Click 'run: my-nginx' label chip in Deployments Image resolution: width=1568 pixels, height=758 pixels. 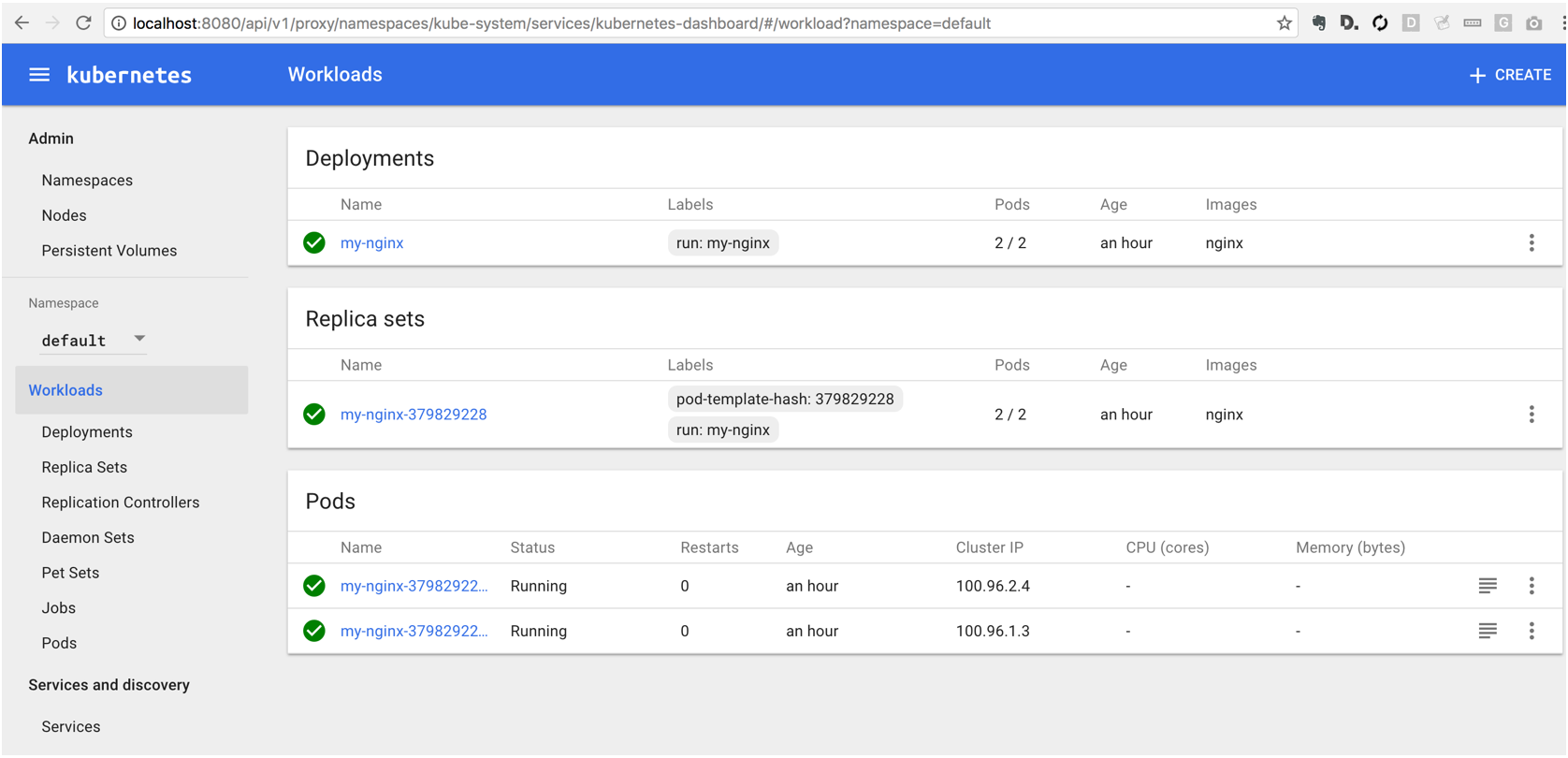723,243
